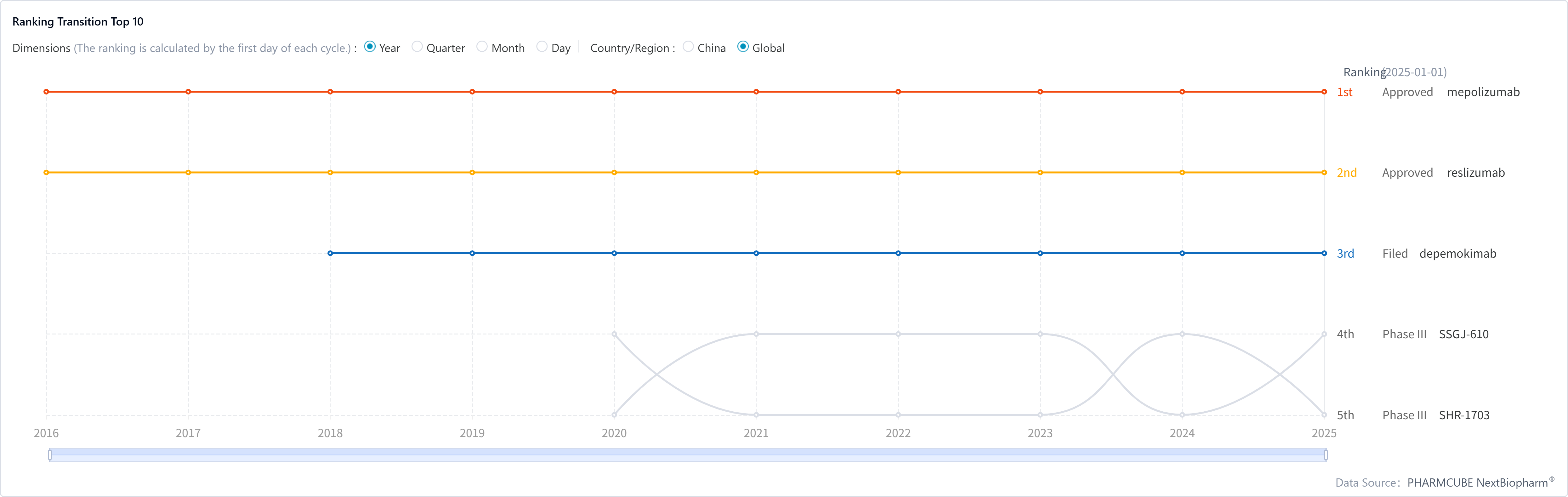Image resolution: width=1568 pixels, height=497 pixels.
Task: Click the PHARMCUBE NextBiopharm data source text
Action: pos(1477,483)
